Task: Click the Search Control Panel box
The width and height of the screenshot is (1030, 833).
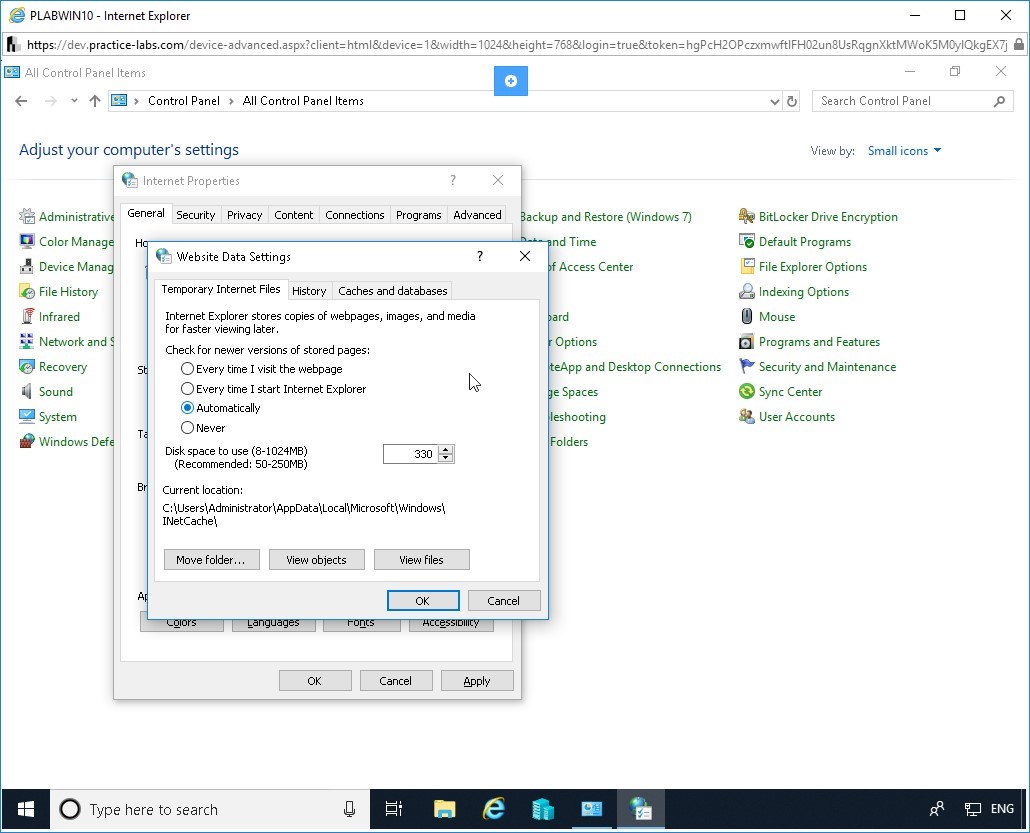Action: [x=912, y=101]
